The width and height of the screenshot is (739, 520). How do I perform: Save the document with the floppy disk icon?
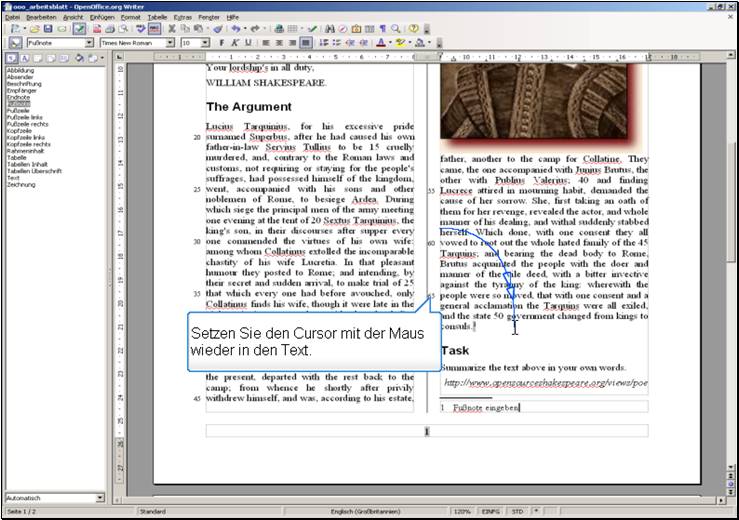[x=48, y=29]
